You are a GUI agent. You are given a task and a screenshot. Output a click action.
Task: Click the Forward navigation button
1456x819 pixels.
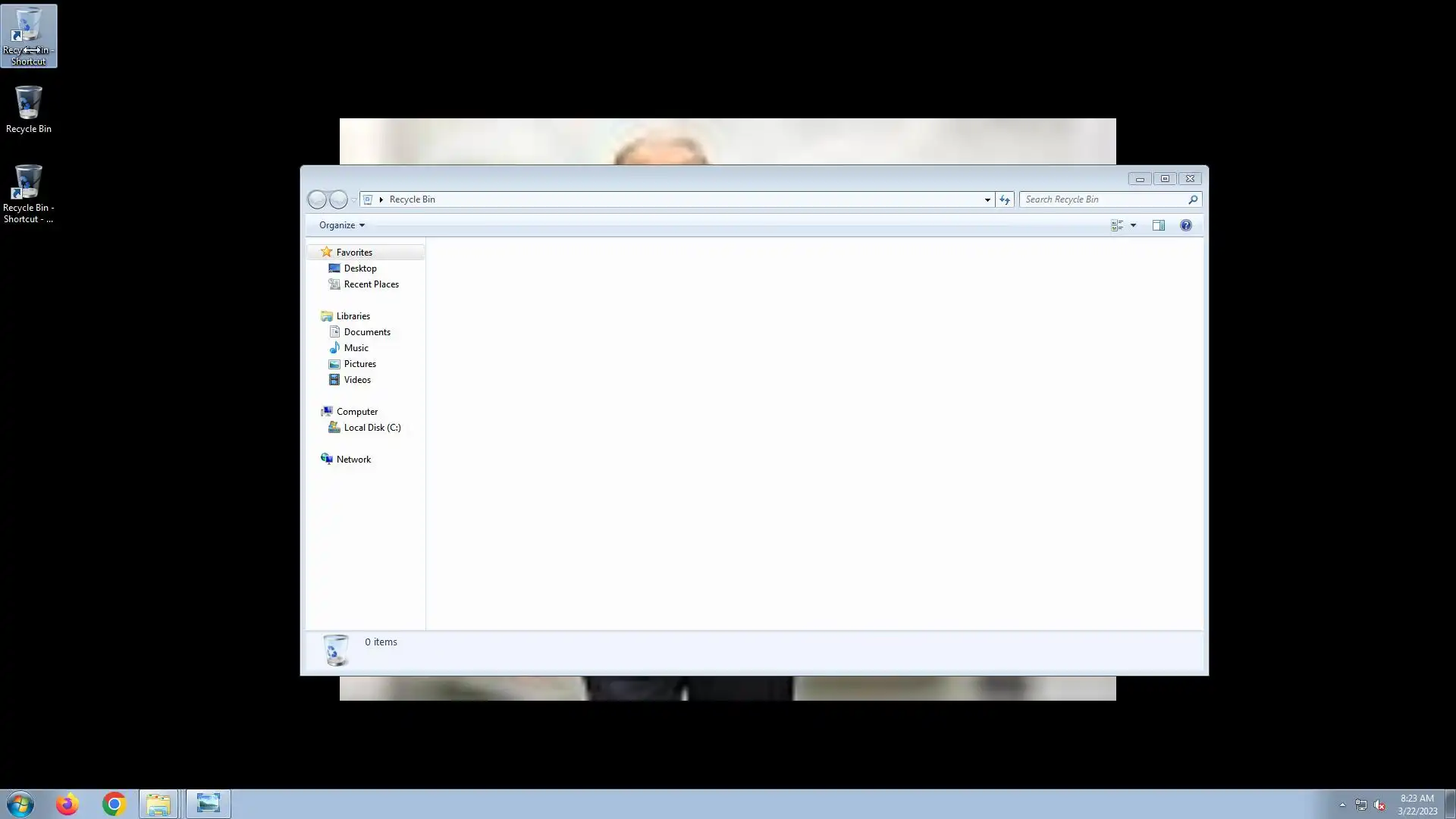pos(338,199)
